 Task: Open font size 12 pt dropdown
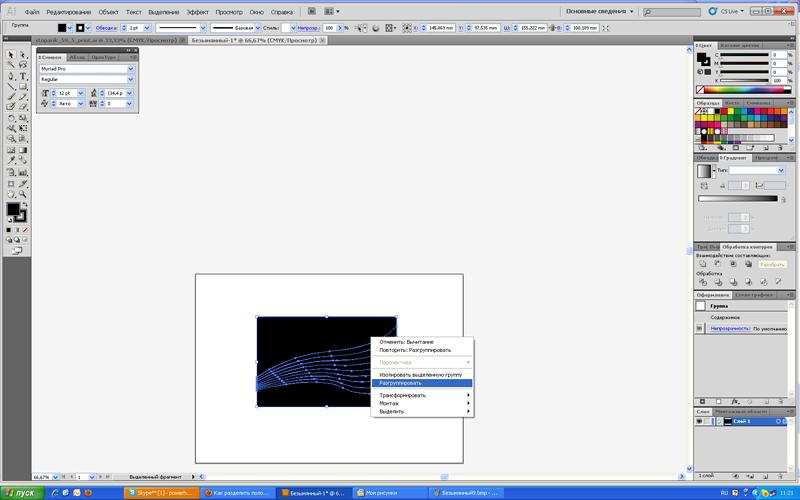81,93
